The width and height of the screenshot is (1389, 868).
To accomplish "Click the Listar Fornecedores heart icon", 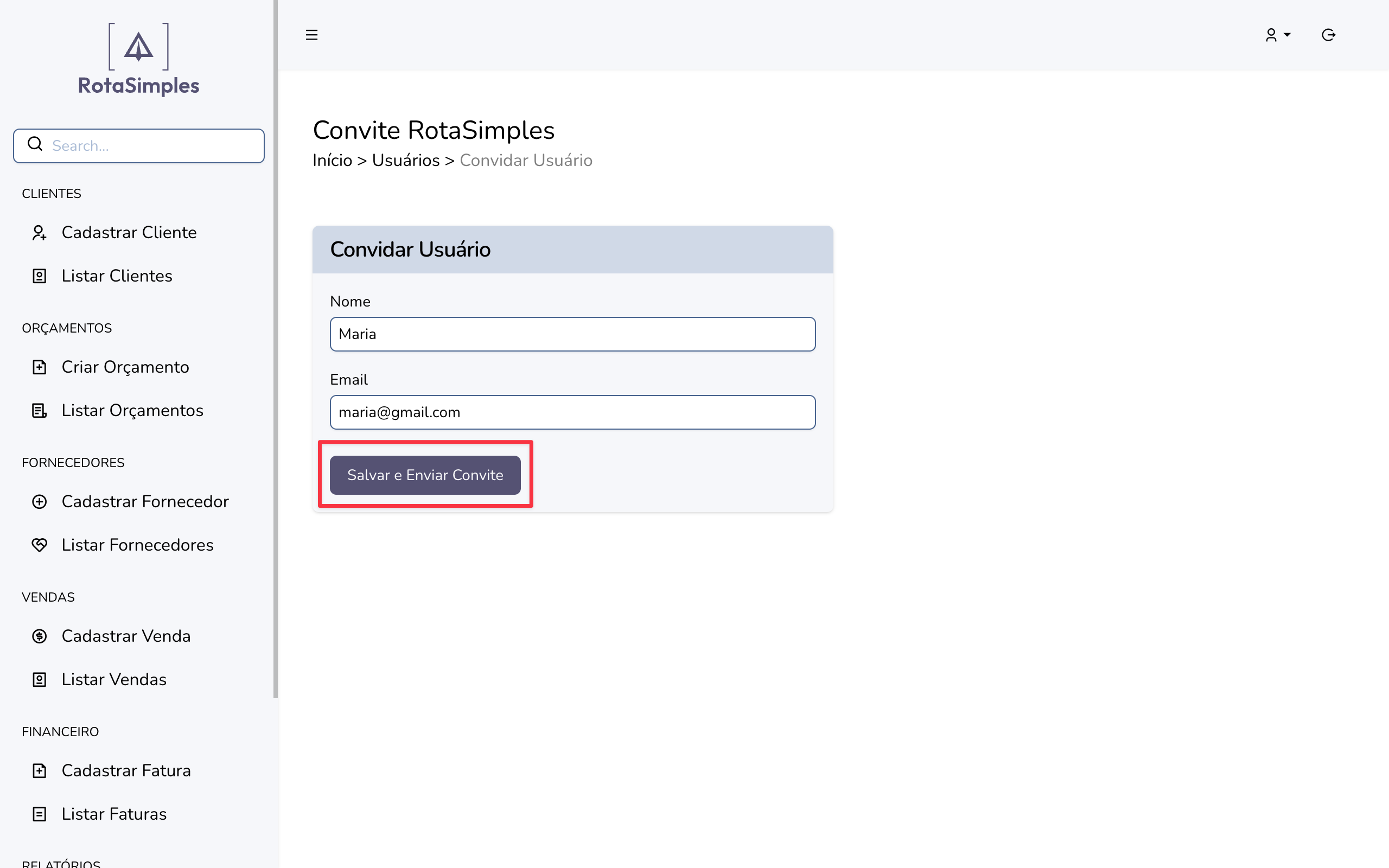I will 39,545.
